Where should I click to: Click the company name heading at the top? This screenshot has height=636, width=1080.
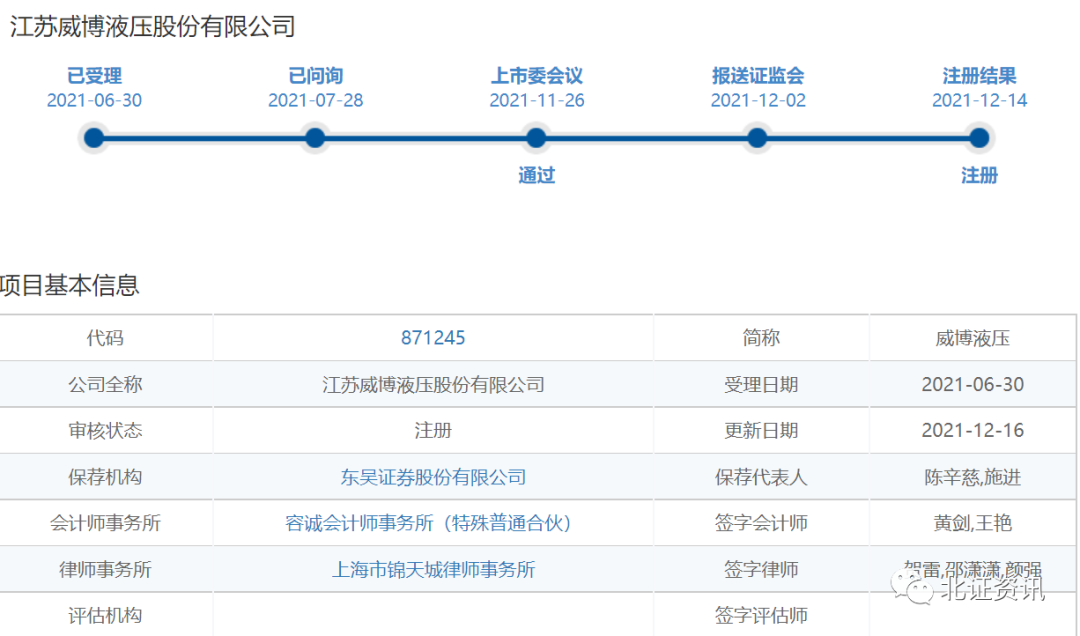point(152,27)
